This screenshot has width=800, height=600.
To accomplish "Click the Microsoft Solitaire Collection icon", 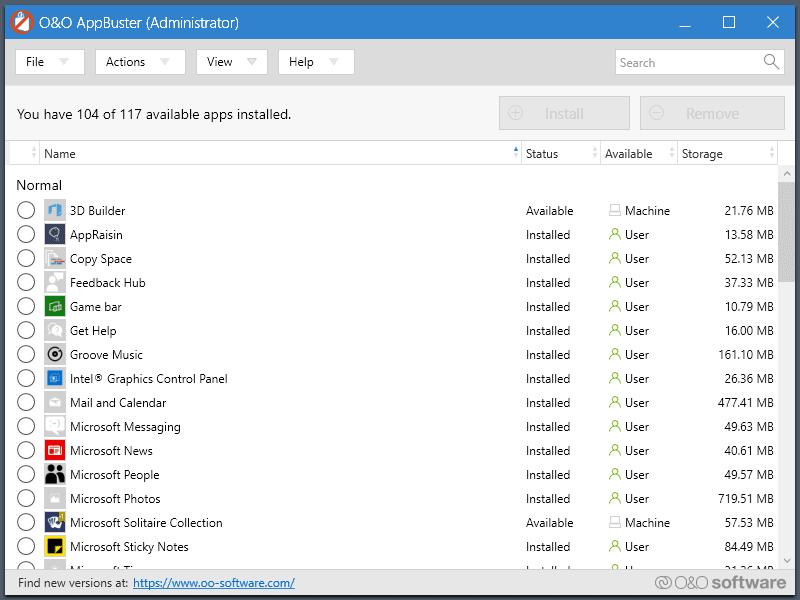I will (x=55, y=522).
